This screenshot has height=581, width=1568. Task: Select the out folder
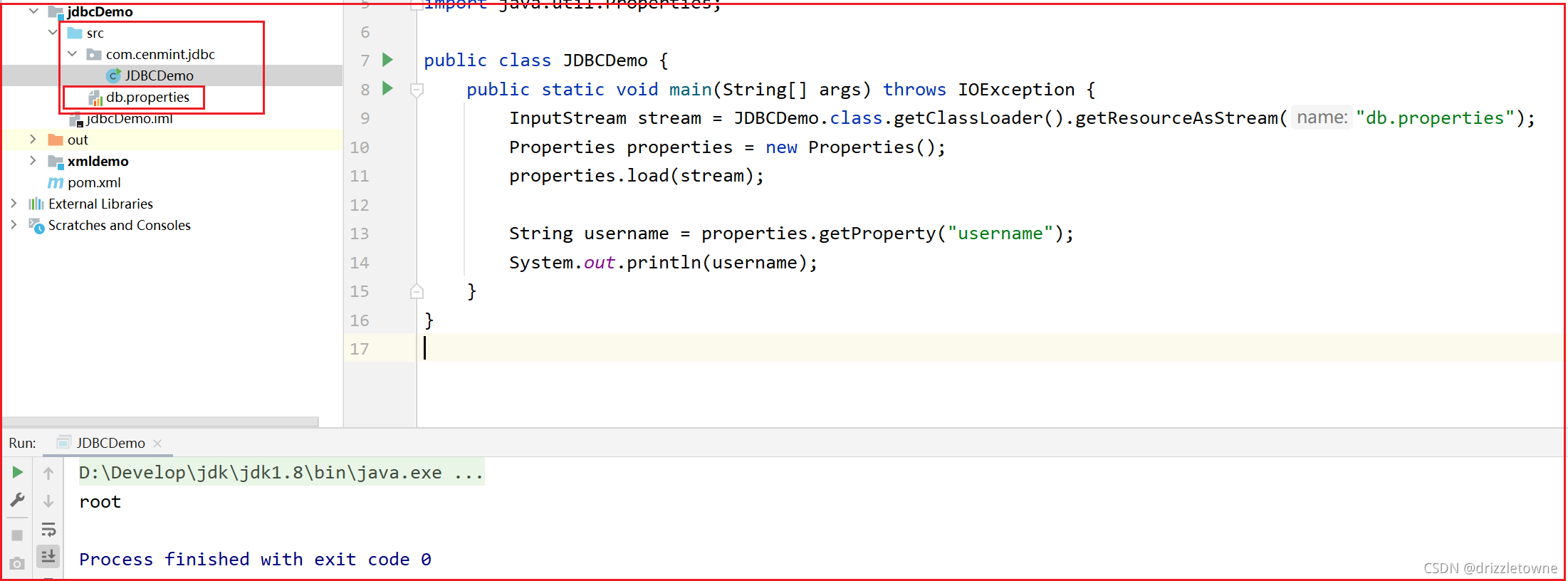click(x=78, y=140)
